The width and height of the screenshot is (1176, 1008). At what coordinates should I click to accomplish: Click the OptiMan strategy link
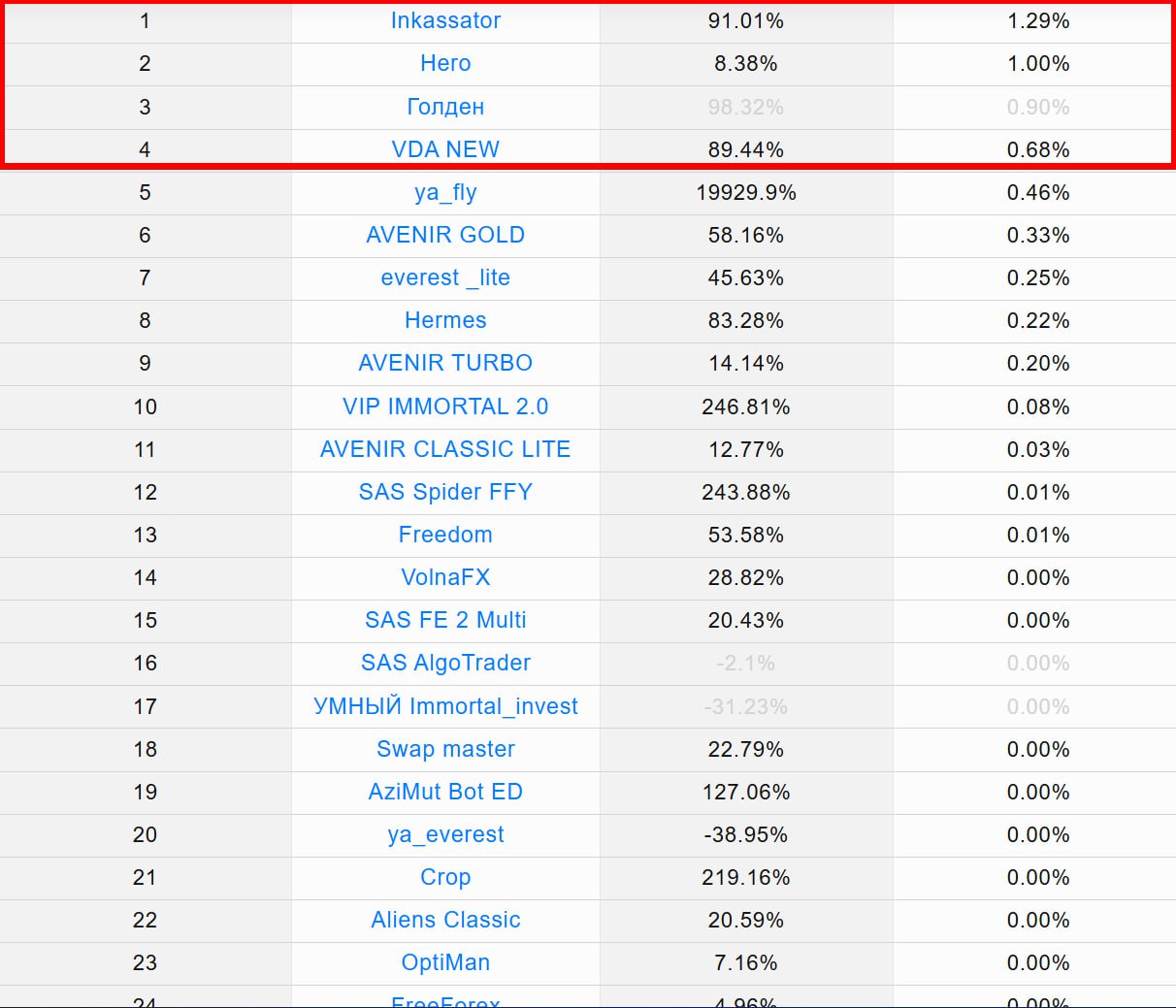[x=445, y=962]
